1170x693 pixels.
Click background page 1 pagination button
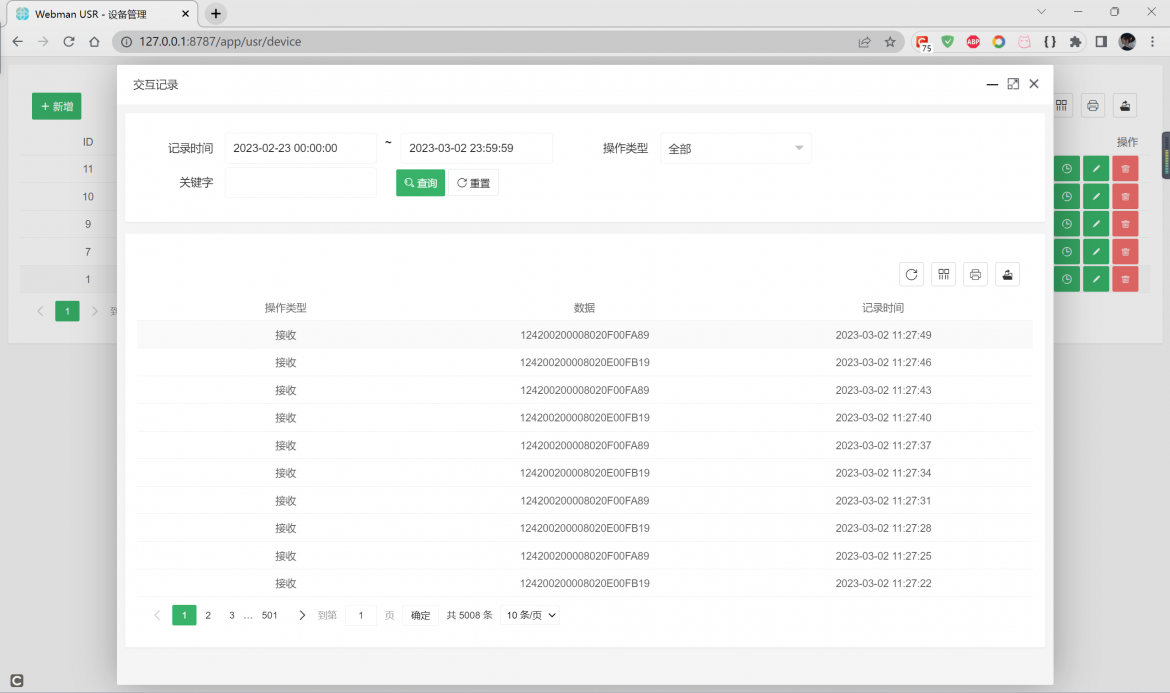click(67, 311)
